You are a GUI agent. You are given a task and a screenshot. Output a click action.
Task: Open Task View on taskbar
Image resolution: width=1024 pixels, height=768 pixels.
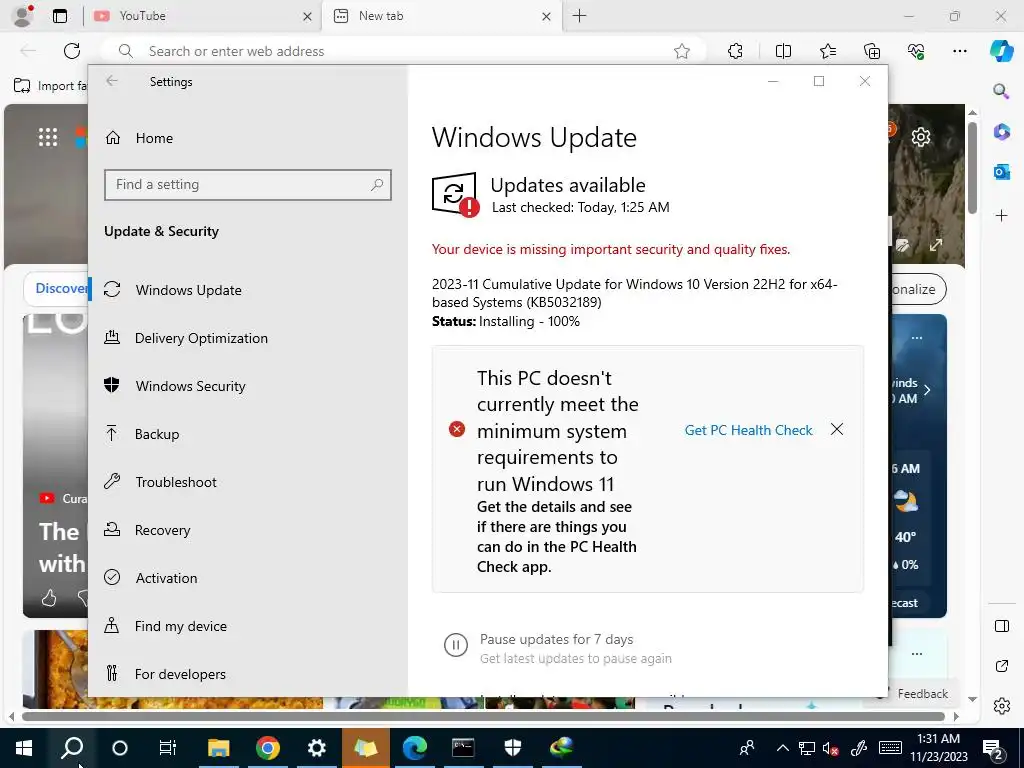[168, 748]
